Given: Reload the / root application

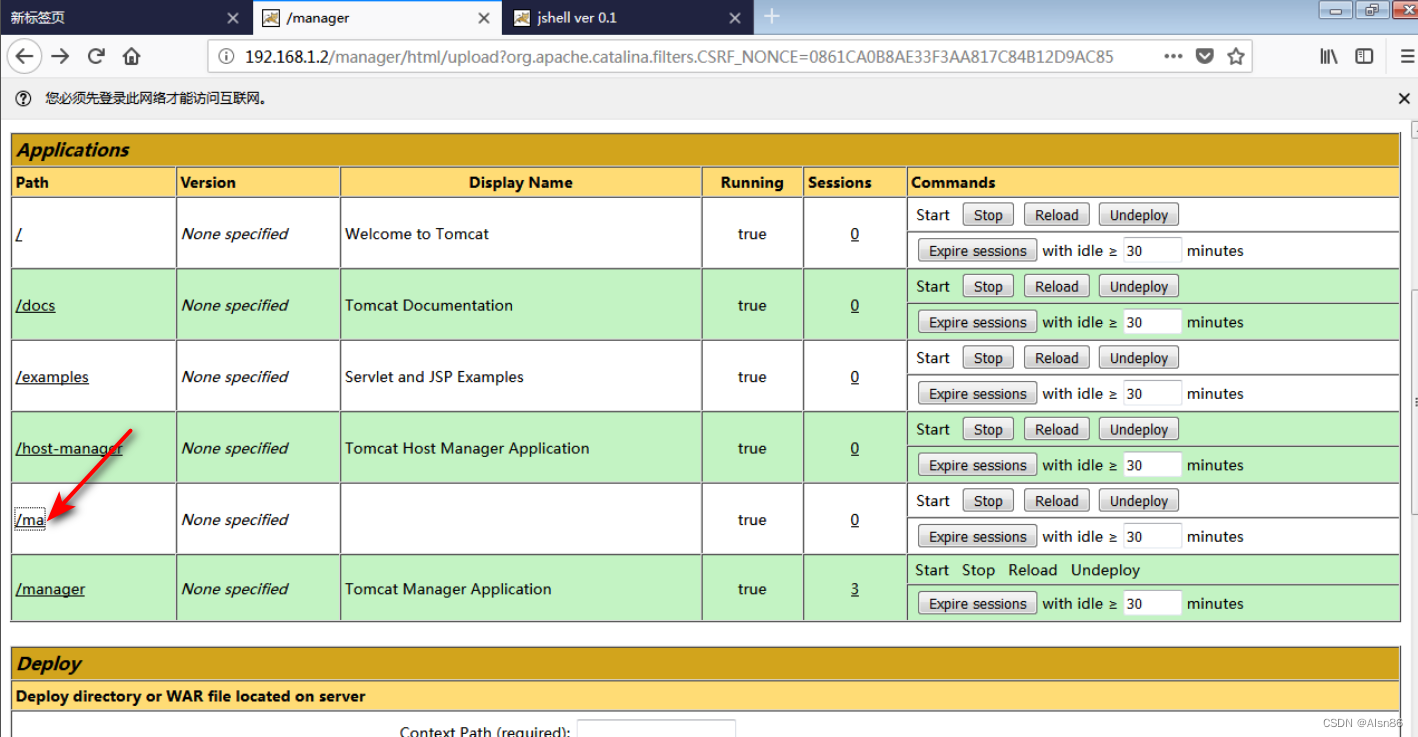Looking at the screenshot, I should 1056,215.
